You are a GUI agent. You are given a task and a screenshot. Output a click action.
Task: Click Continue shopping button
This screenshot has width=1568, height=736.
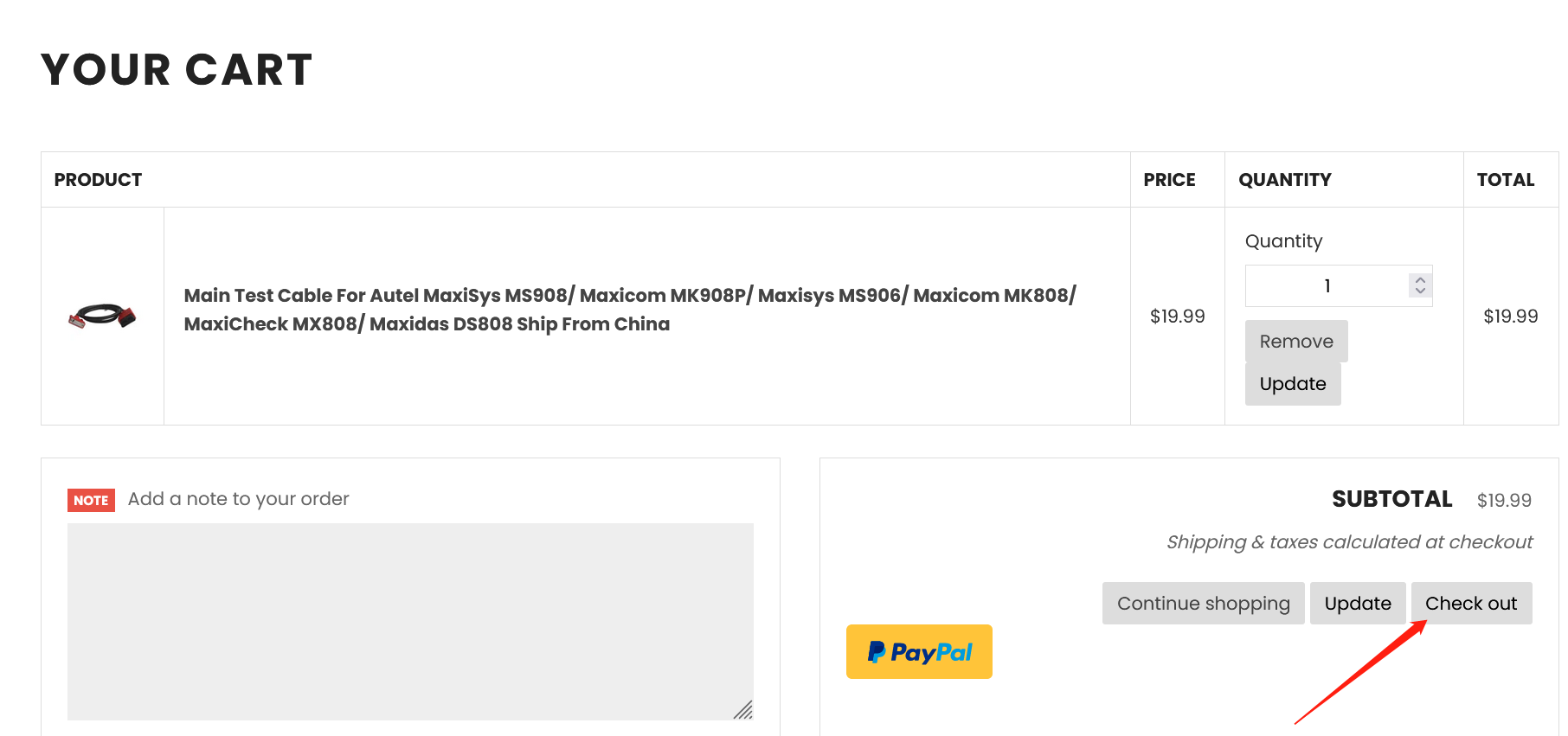click(1203, 604)
